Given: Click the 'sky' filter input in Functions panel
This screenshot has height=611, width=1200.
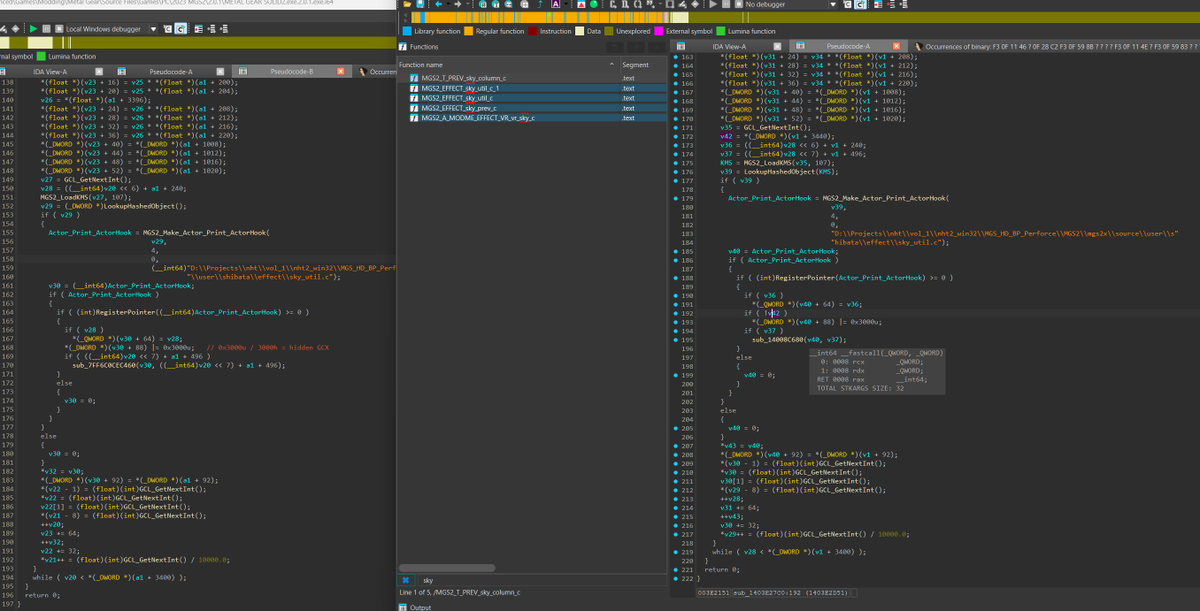Looking at the screenshot, I should tap(541, 580).
